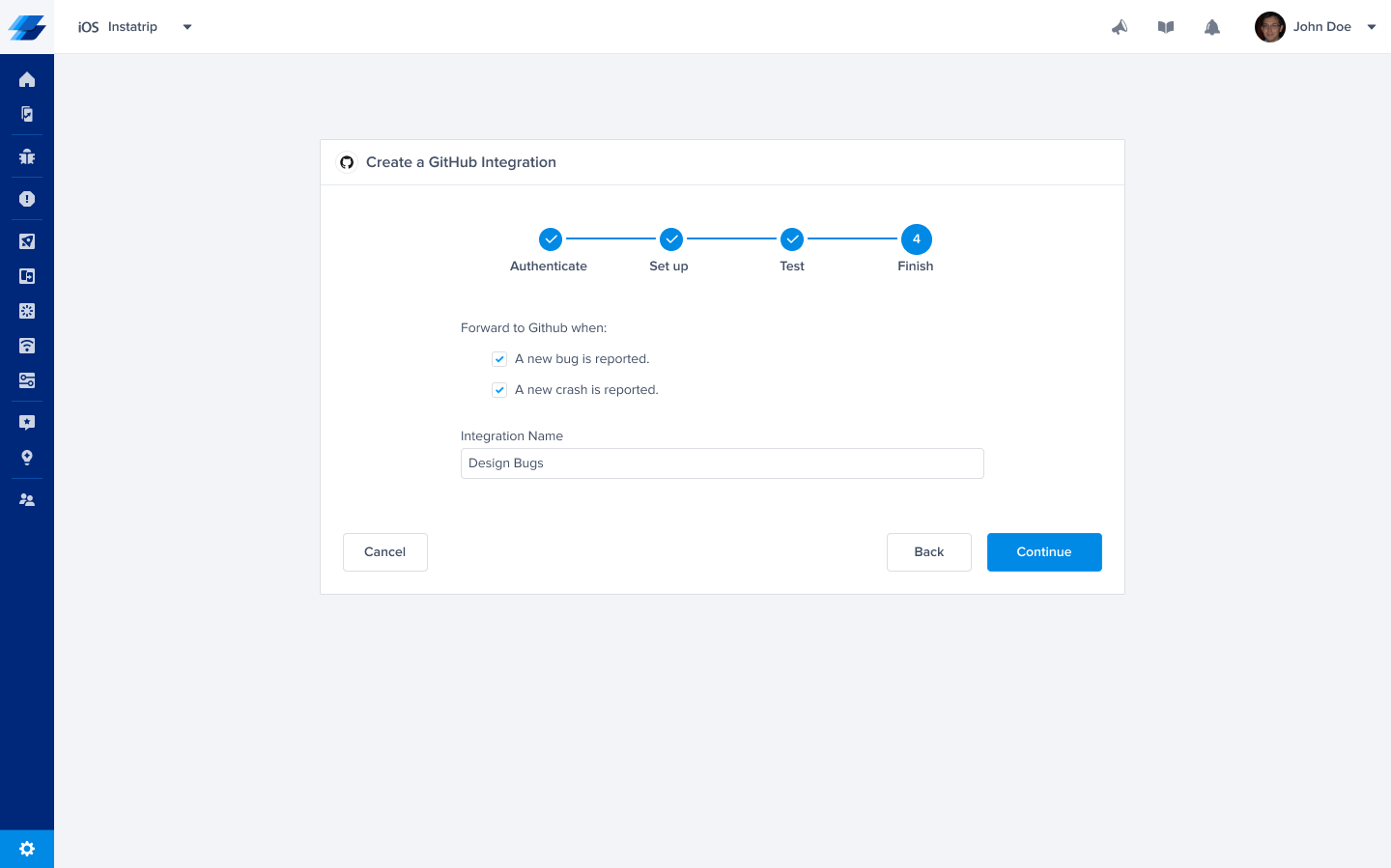Click the blue Continue button
The height and width of the screenshot is (868, 1391).
1044,552
